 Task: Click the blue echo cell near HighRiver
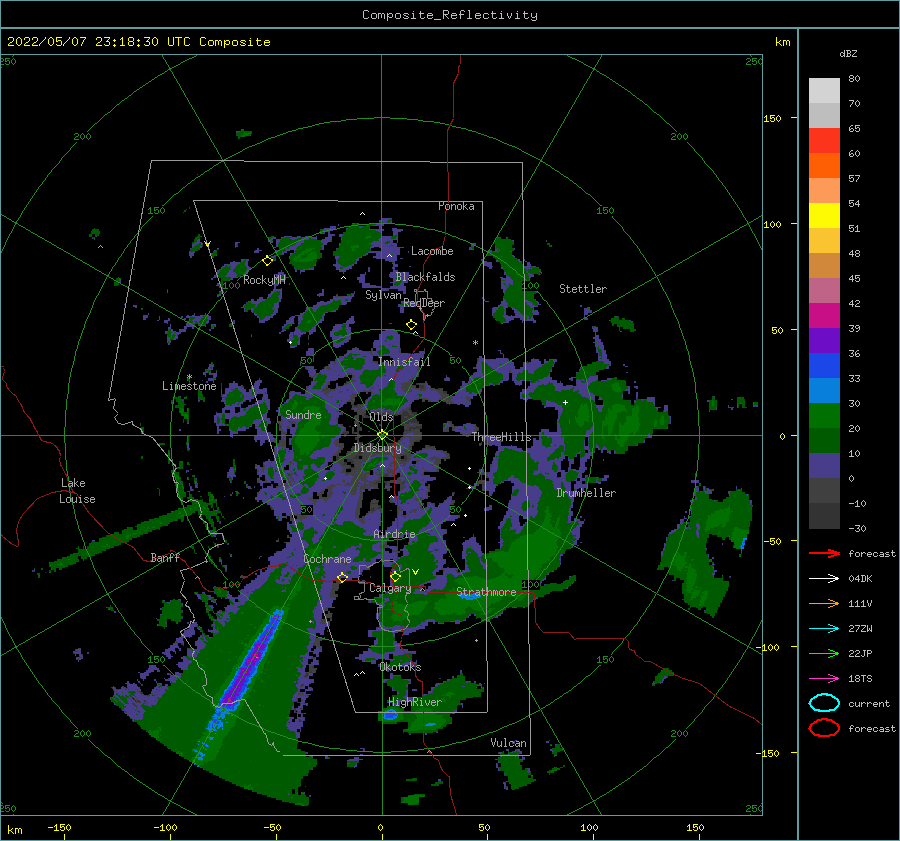point(390,715)
